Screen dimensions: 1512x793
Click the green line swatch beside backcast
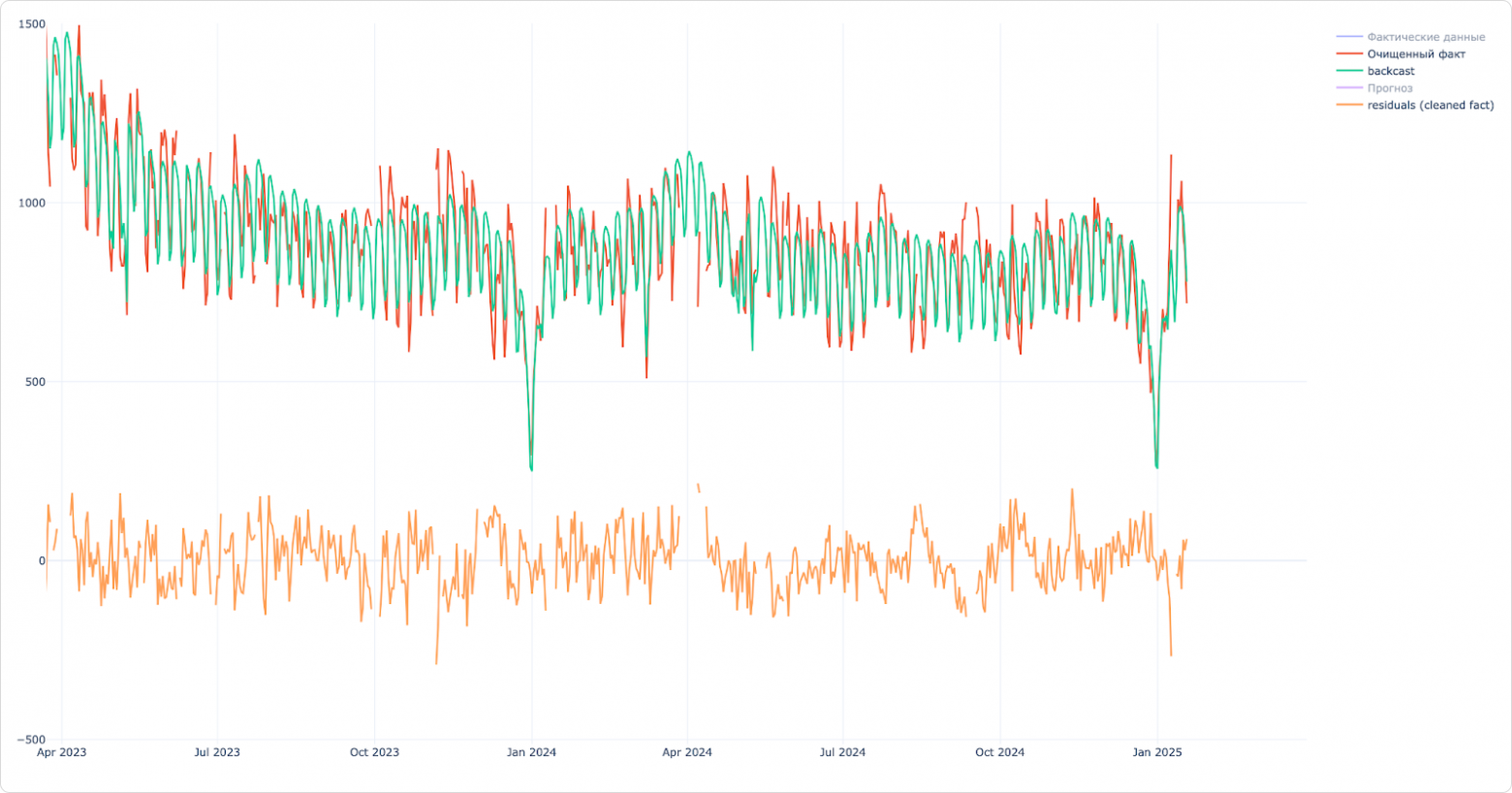(x=1349, y=71)
